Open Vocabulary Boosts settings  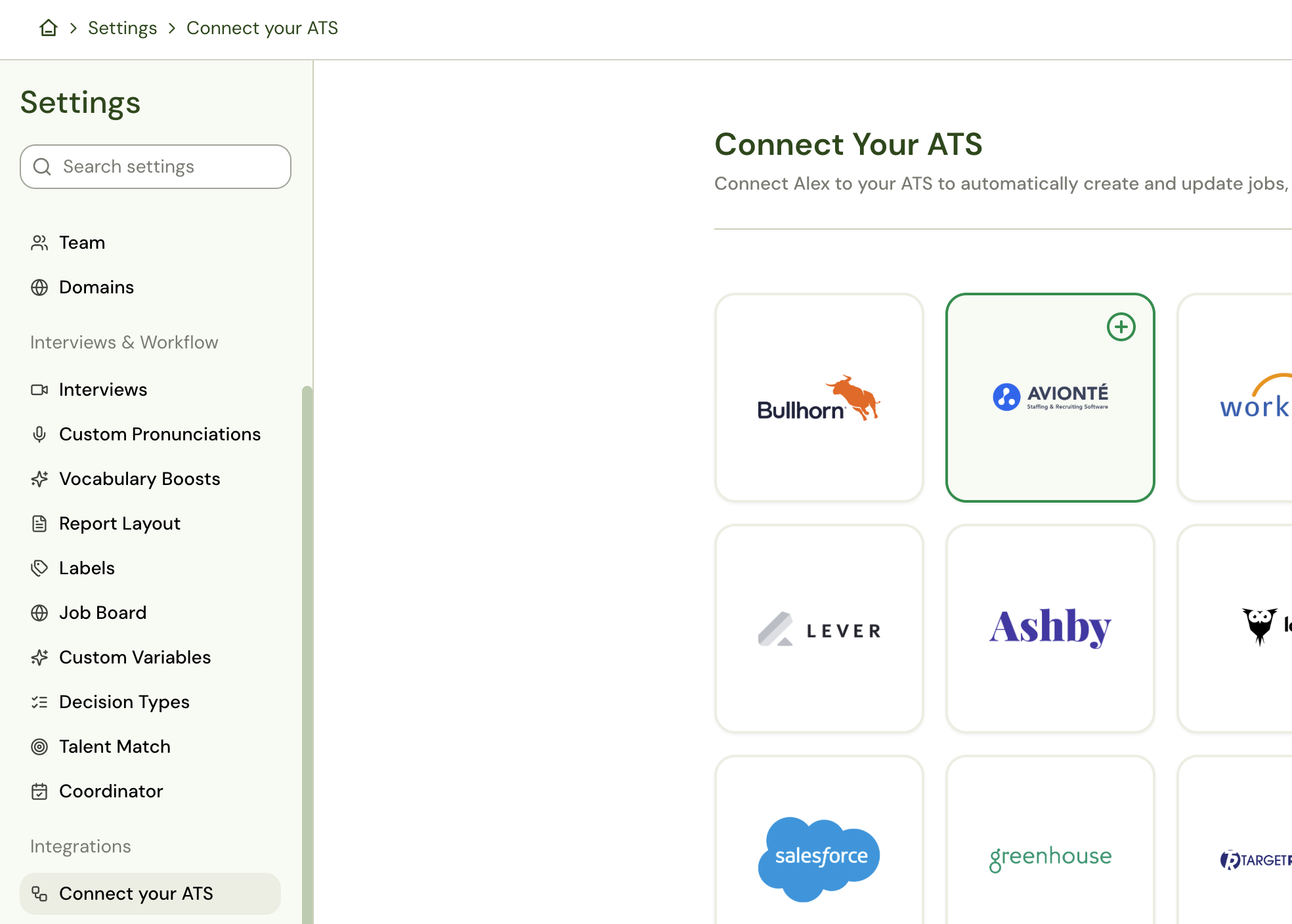[139, 479]
